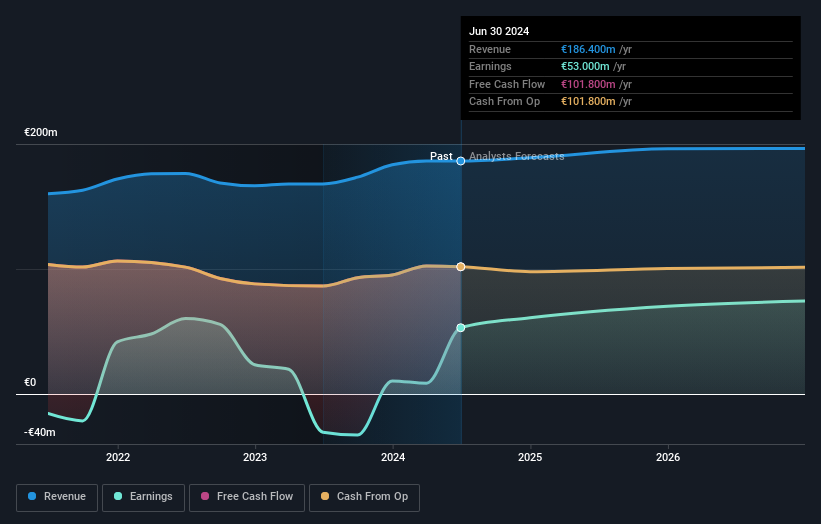Click the 'Past' label on chart

441,156
